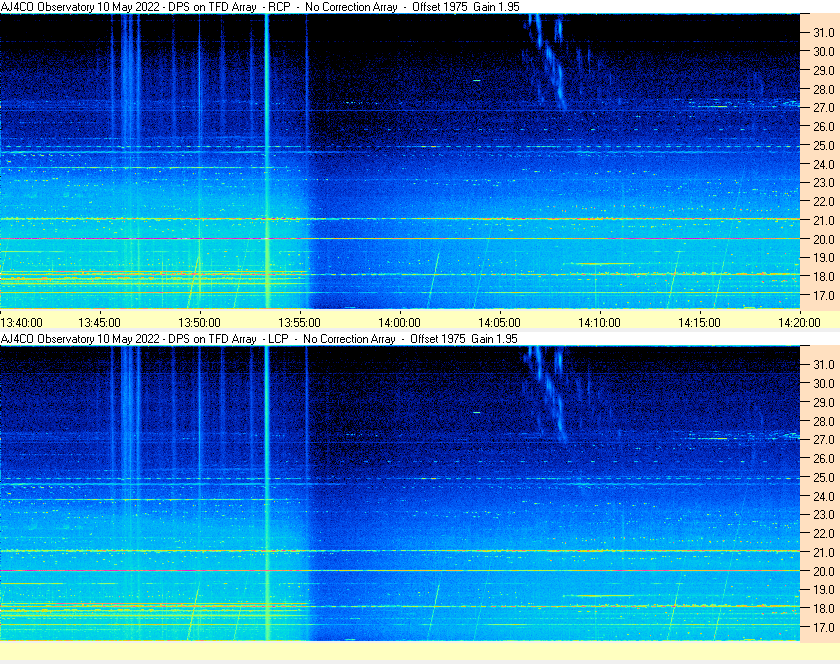Click the 23.0 frequency label in RCP panel
840x664 pixels.
824,183
